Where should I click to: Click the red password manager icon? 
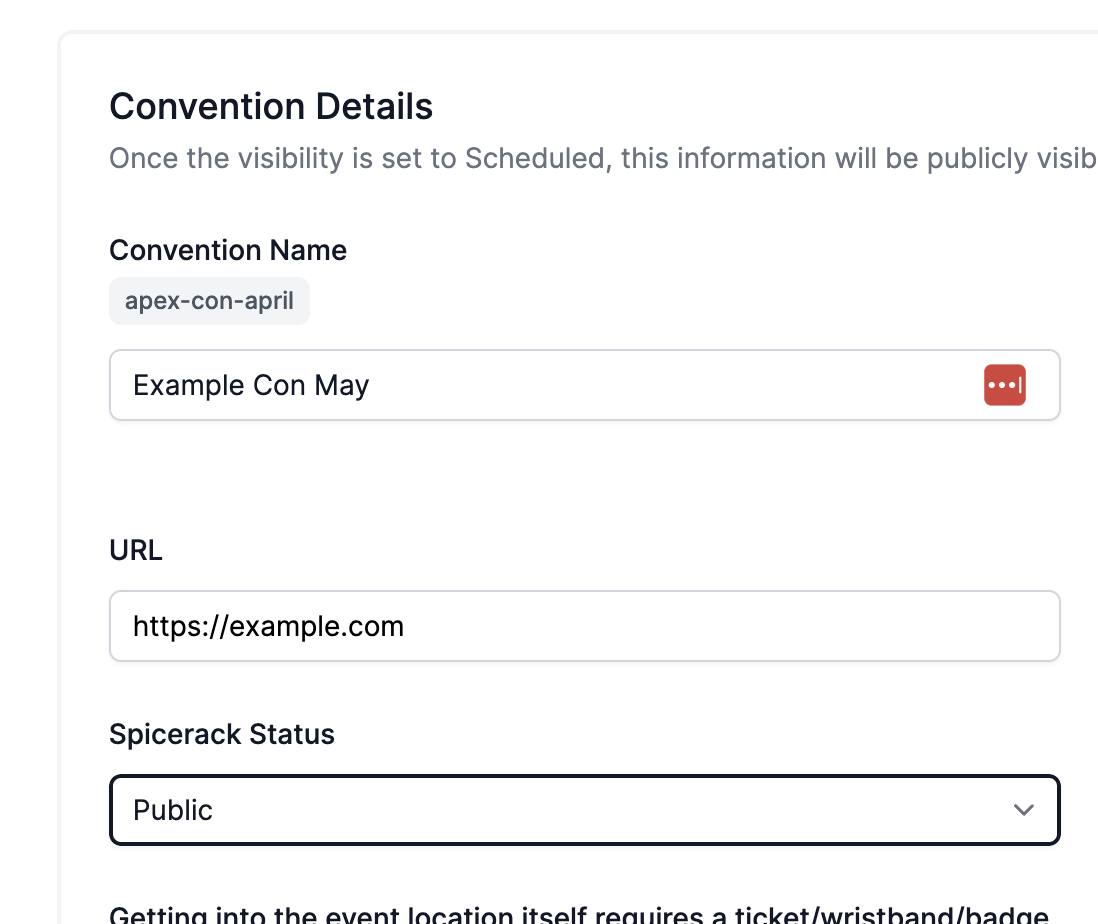click(x=1004, y=385)
